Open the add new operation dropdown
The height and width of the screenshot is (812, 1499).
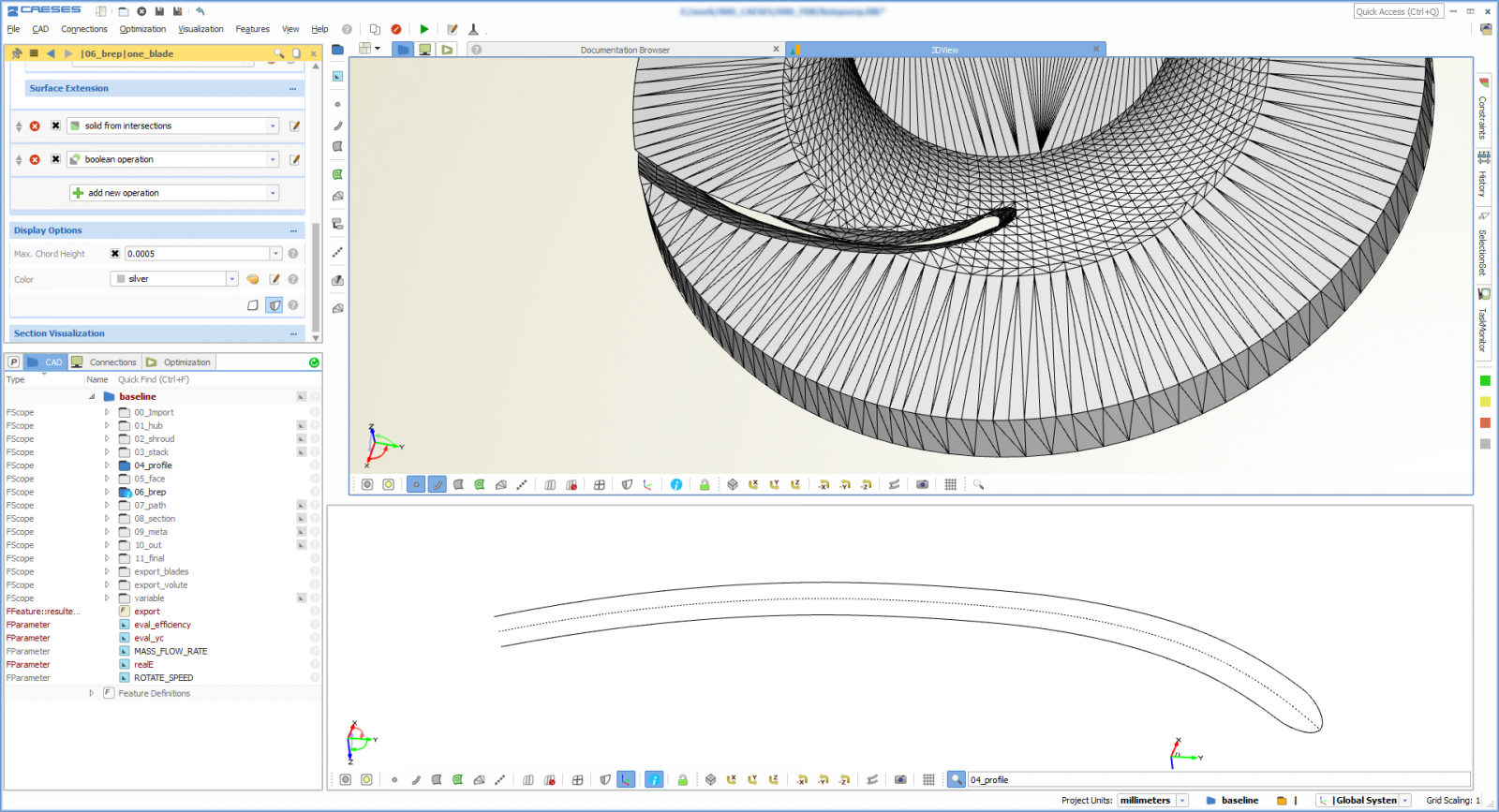[273, 193]
